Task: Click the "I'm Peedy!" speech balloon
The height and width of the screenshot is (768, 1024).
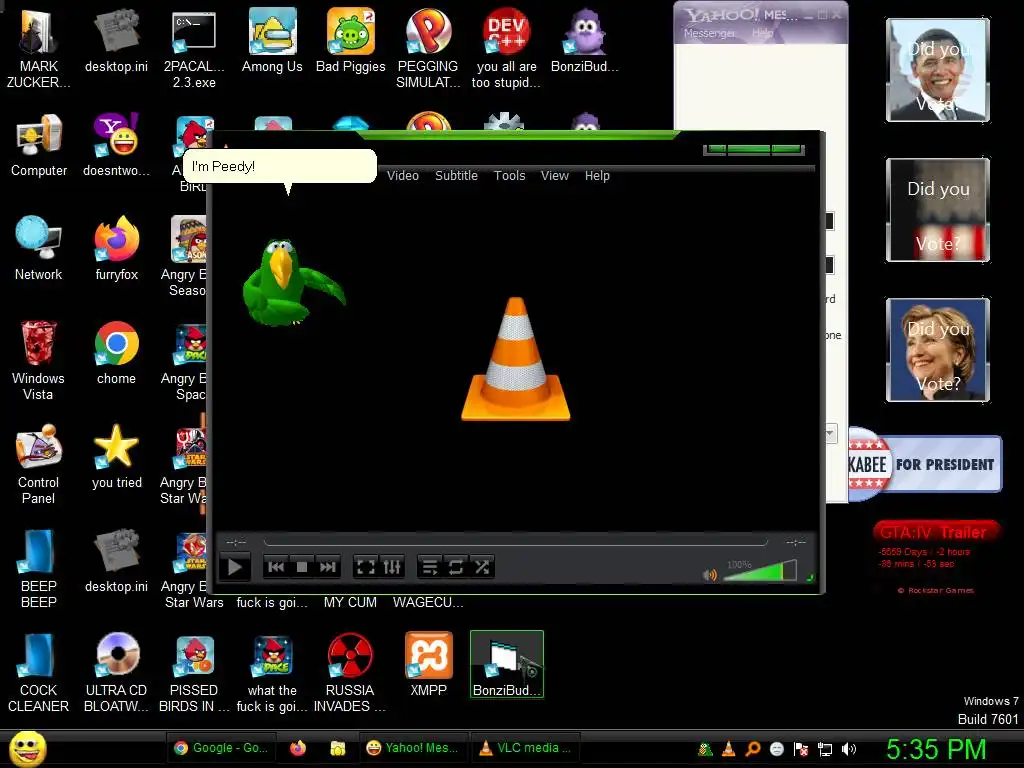Action: coord(280,166)
